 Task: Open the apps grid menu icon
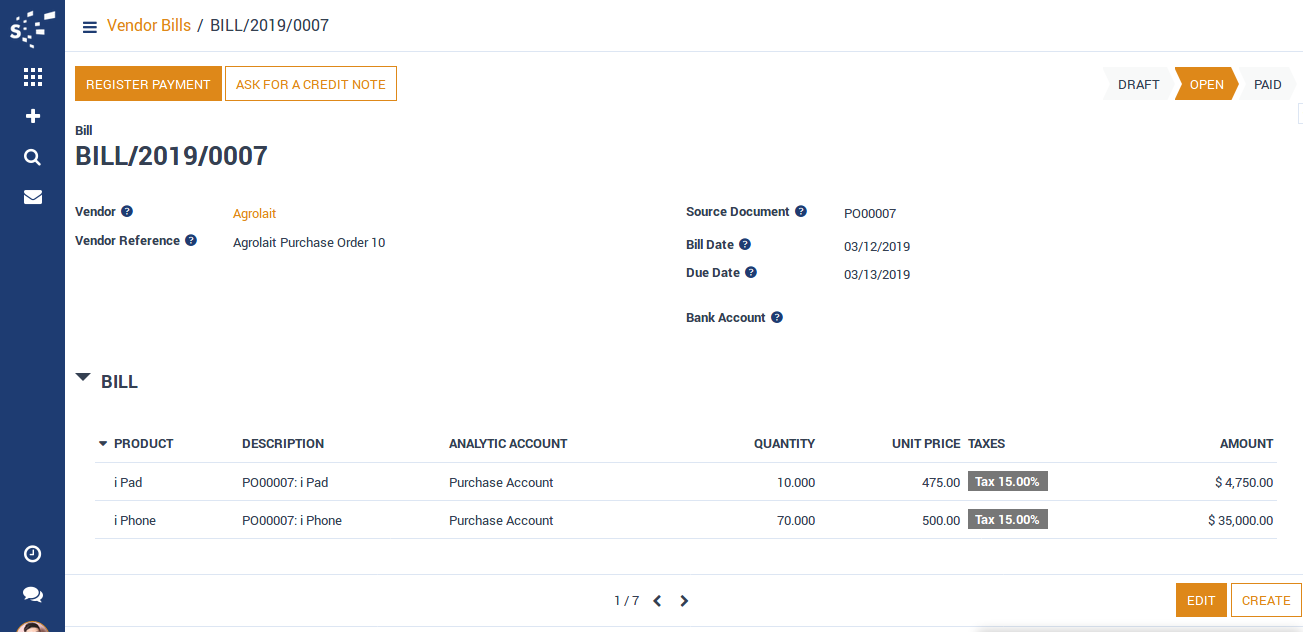[x=32, y=77]
